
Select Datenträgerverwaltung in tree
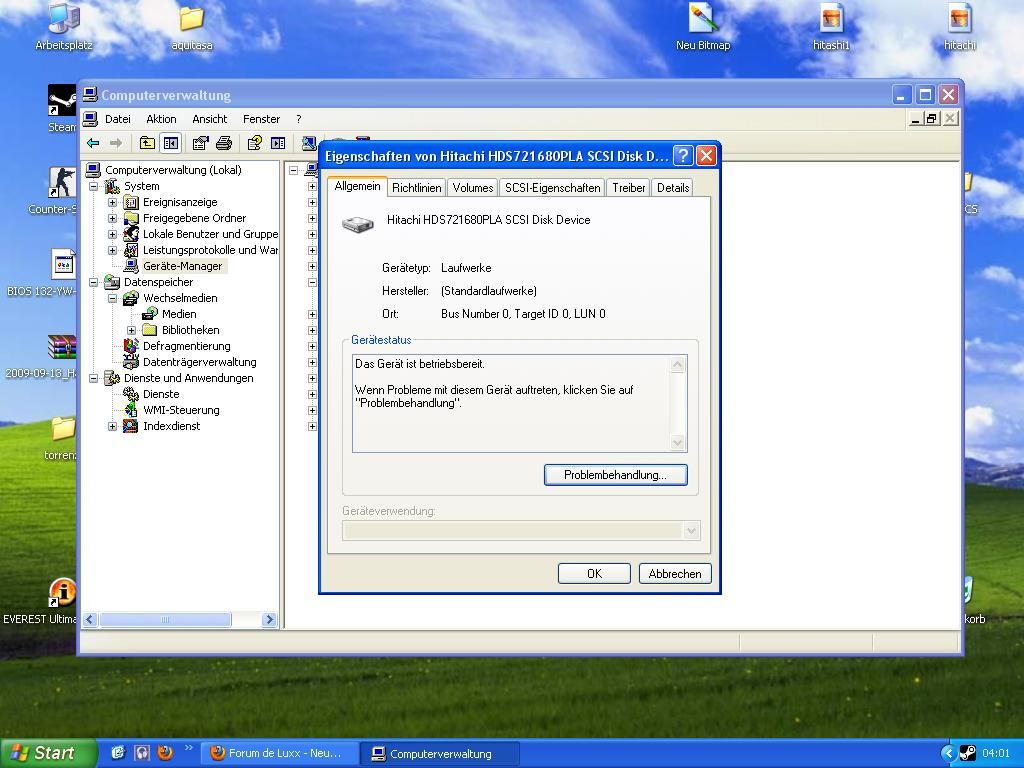199,362
